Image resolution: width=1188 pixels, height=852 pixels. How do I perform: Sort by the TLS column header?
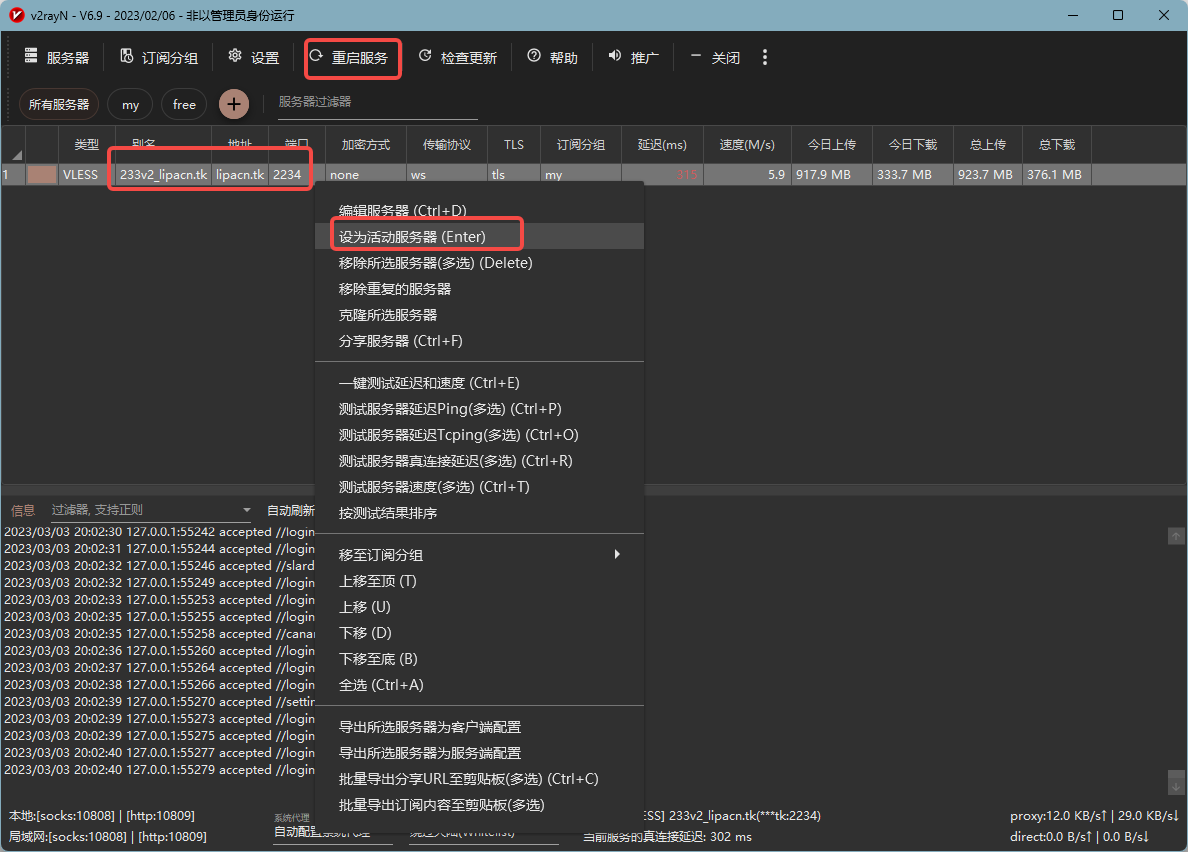(x=514, y=145)
